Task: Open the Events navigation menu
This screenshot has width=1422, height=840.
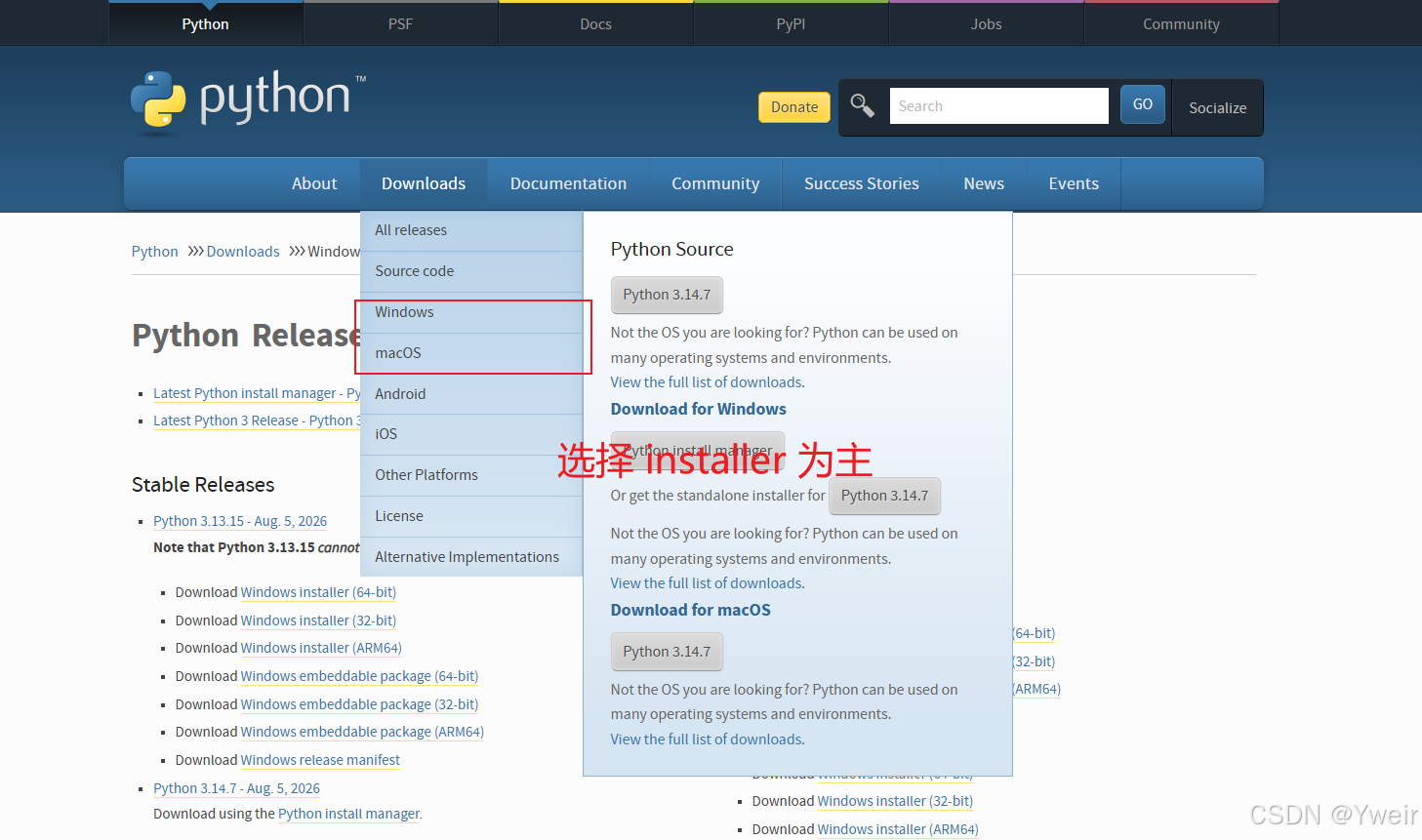Action: [x=1074, y=183]
